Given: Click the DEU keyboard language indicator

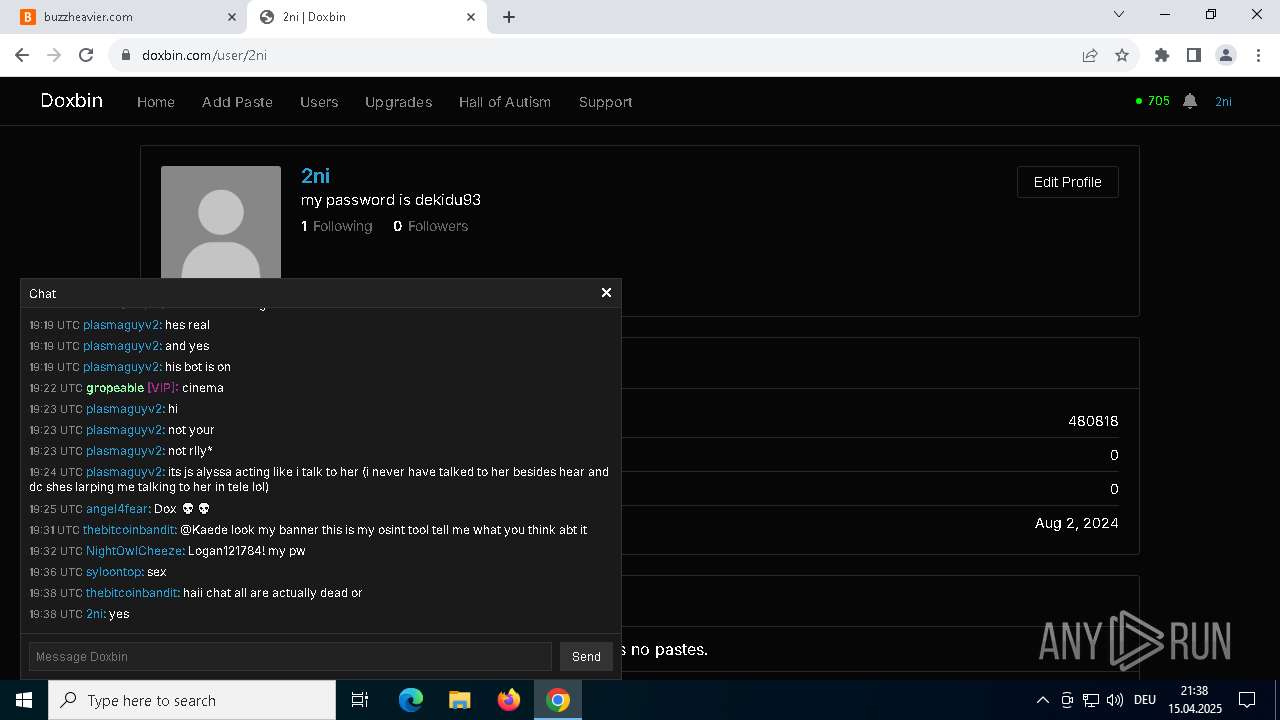Looking at the screenshot, I should pos(1145,700).
